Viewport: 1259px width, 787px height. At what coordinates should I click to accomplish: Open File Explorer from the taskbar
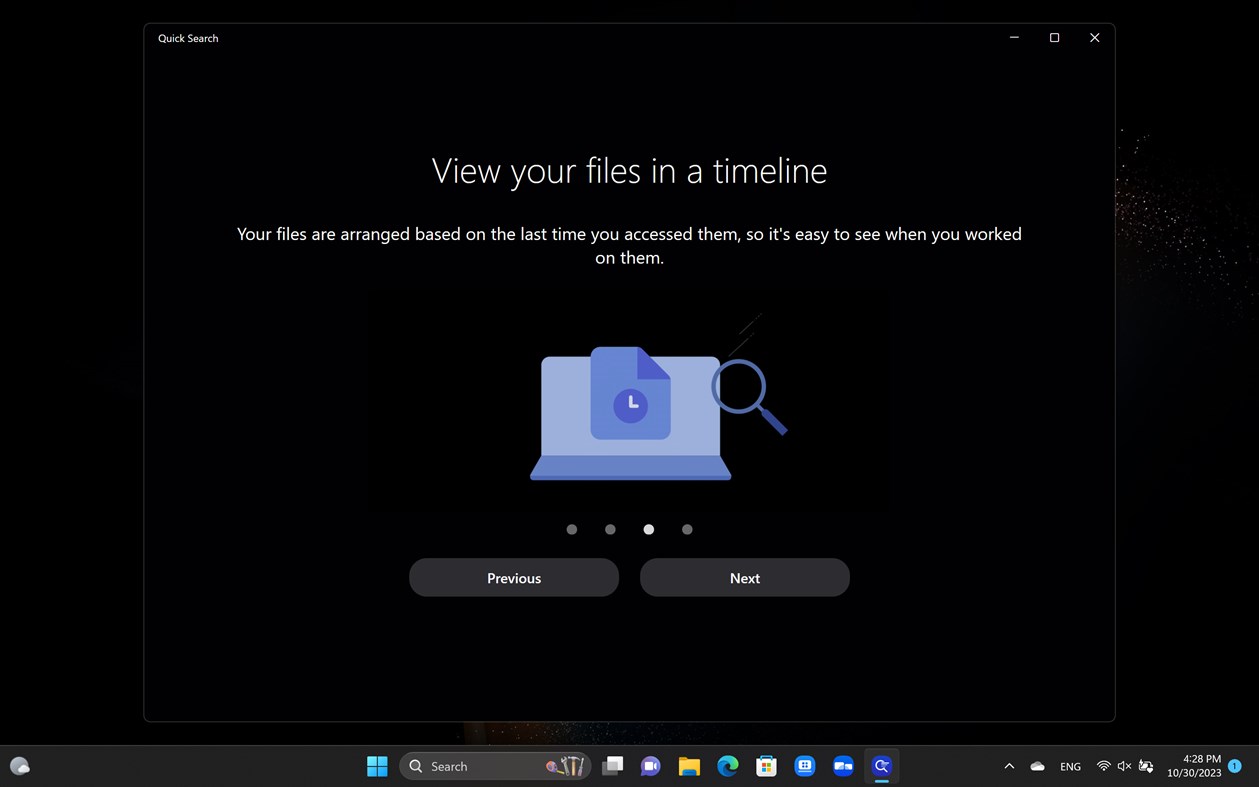[x=689, y=765]
